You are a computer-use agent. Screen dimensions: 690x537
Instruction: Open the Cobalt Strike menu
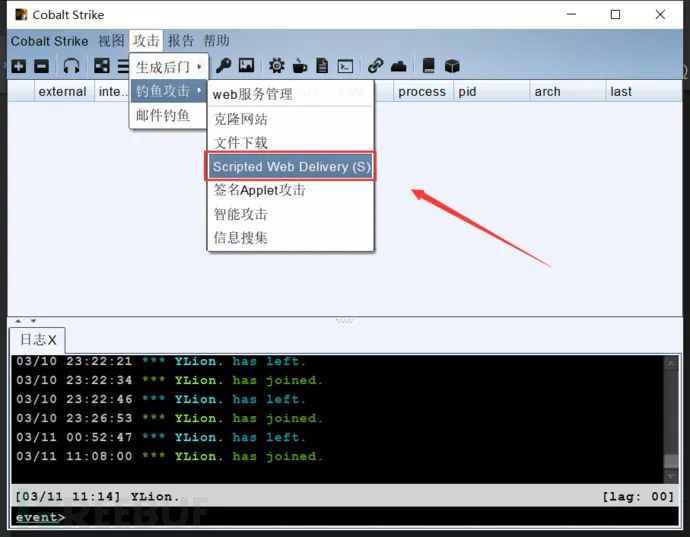point(49,41)
